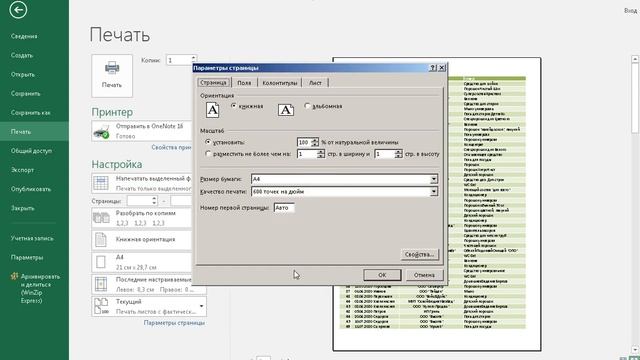Image resolution: width=640 pixels, height=360 pixels.
Task: Open Открыть in the sidebar
Action: pos(23,75)
